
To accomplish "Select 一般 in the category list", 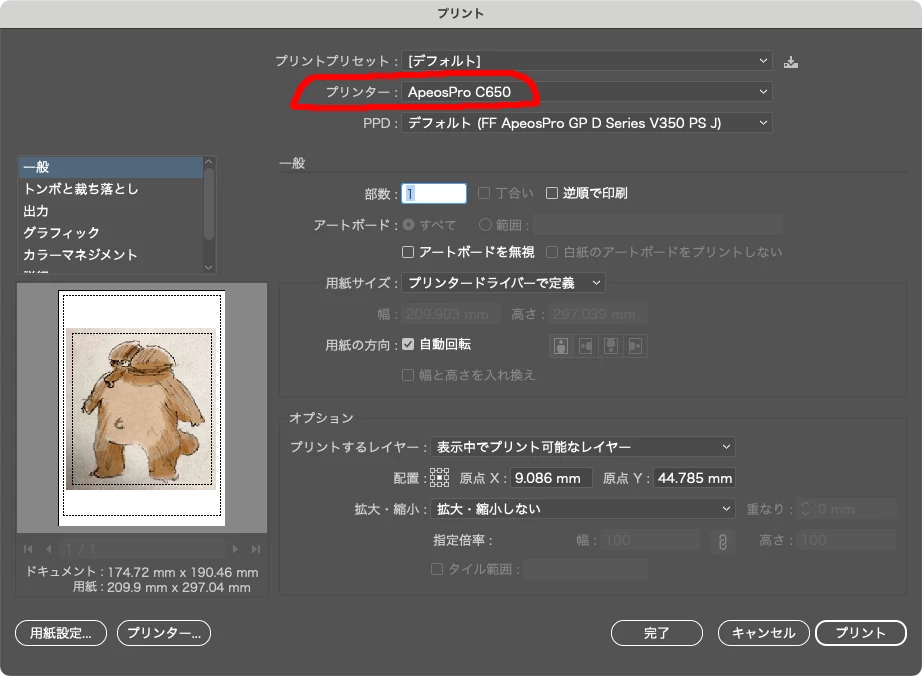I will [111, 167].
